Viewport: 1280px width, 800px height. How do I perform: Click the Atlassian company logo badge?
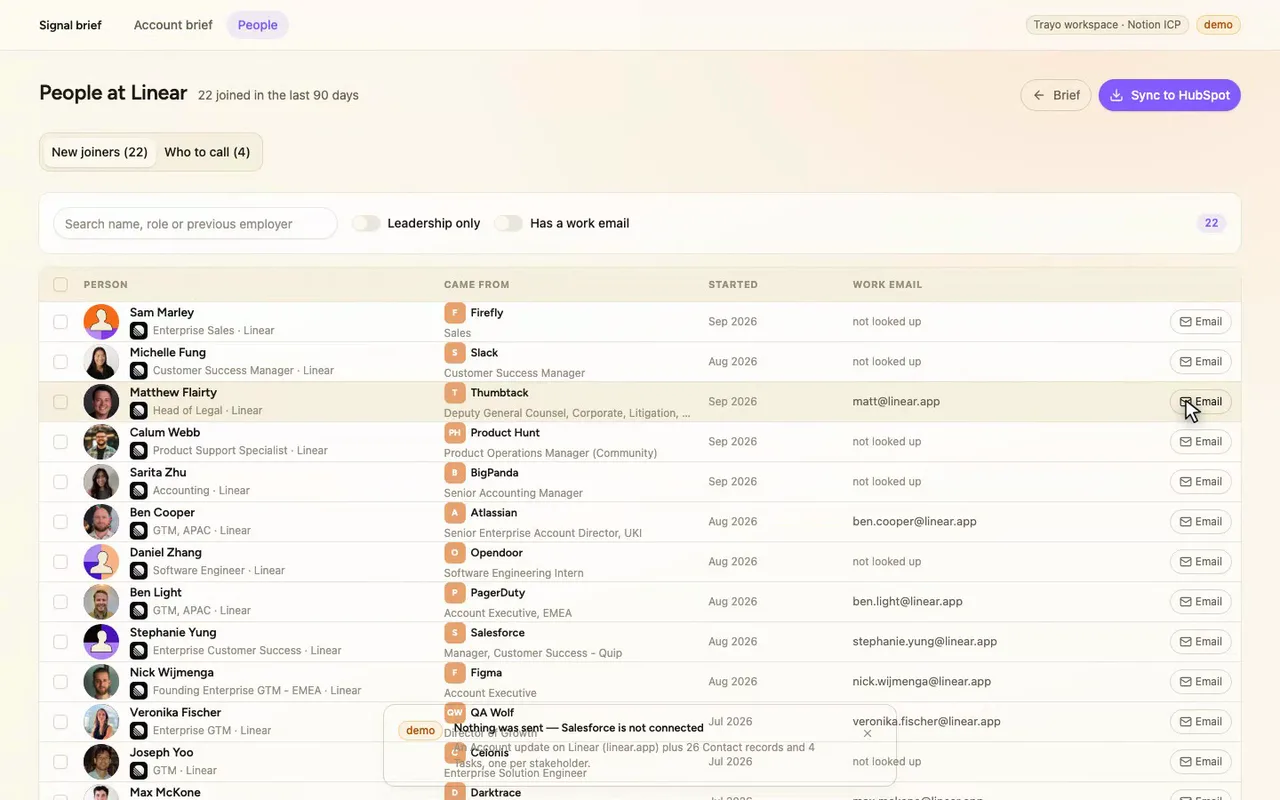[x=455, y=513]
